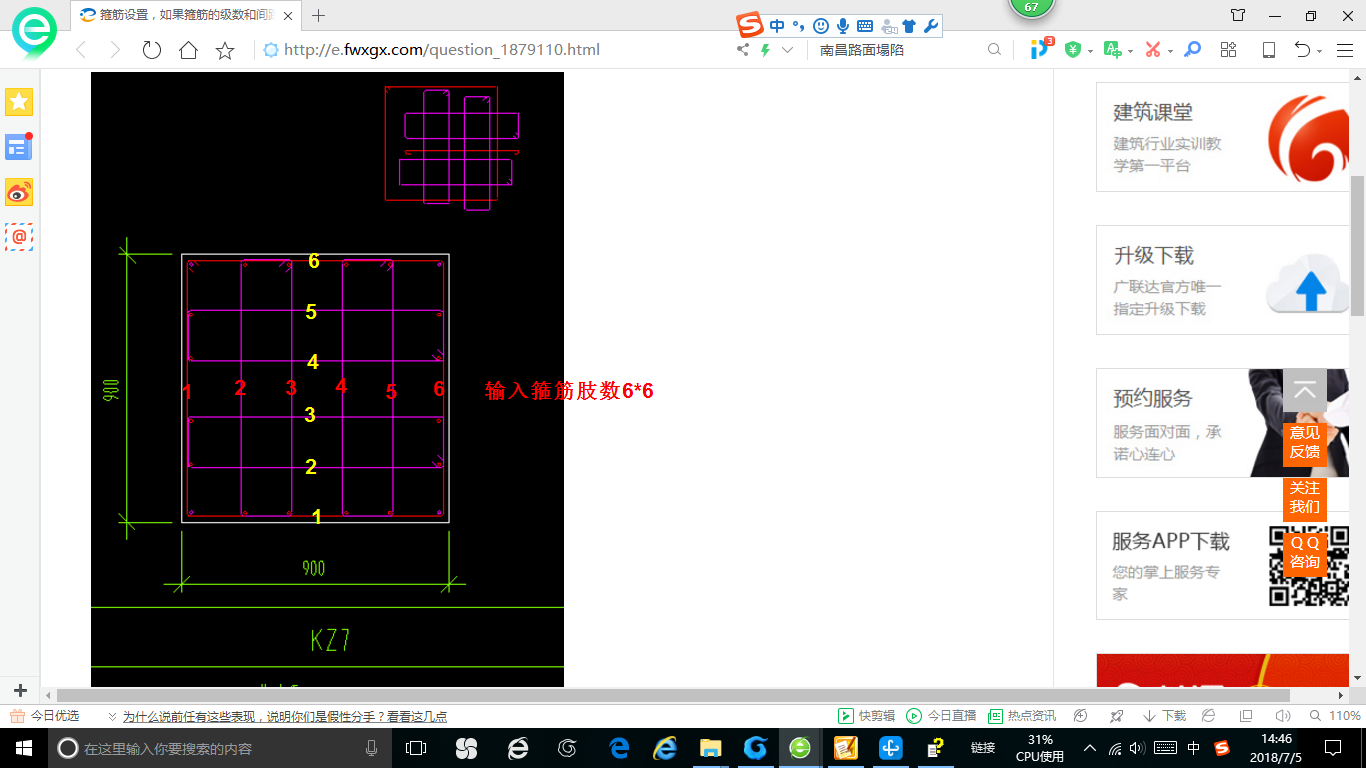The image size is (1366, 768).
Task: Toggle Sogou punctuation mode icon
Action: point(798,27)
